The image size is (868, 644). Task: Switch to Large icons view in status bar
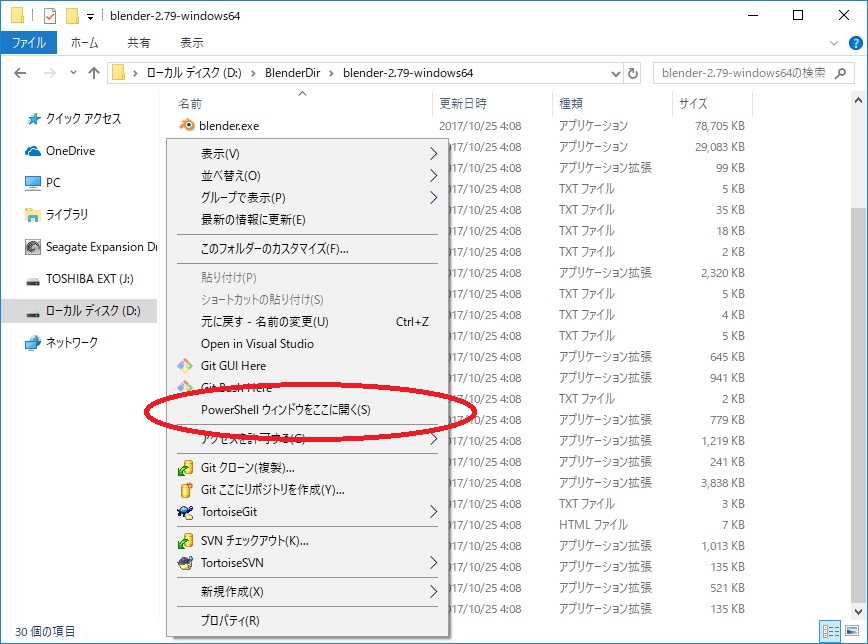pos(852,631)
